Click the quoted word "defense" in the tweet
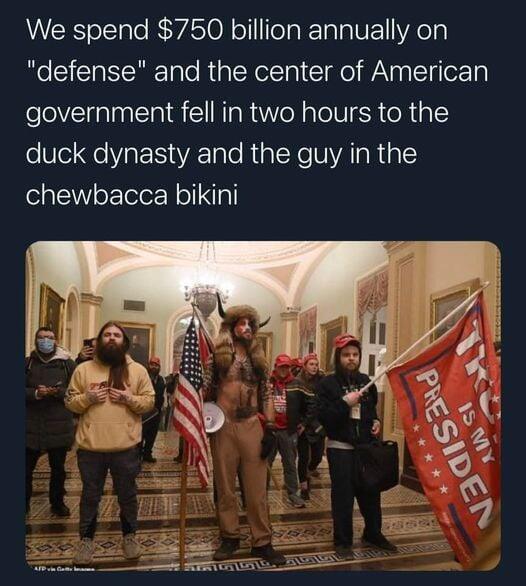Screen dimensions: 526x586 coord(88,72)
